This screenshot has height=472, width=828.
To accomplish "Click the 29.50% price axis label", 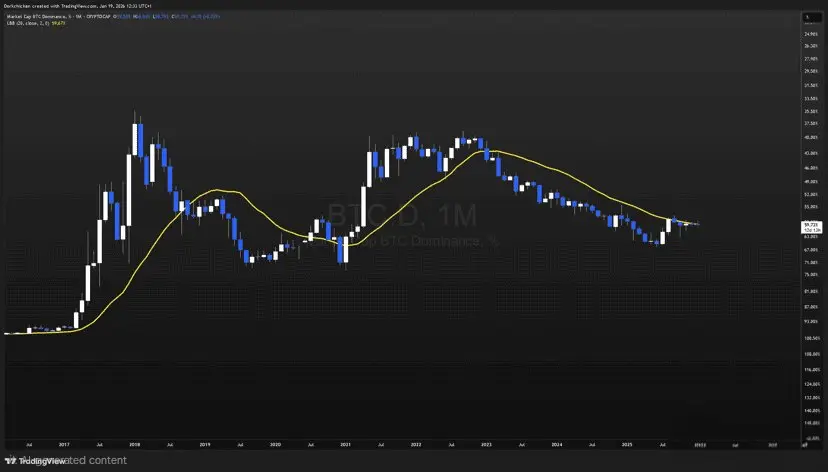I will pos(811,71).
